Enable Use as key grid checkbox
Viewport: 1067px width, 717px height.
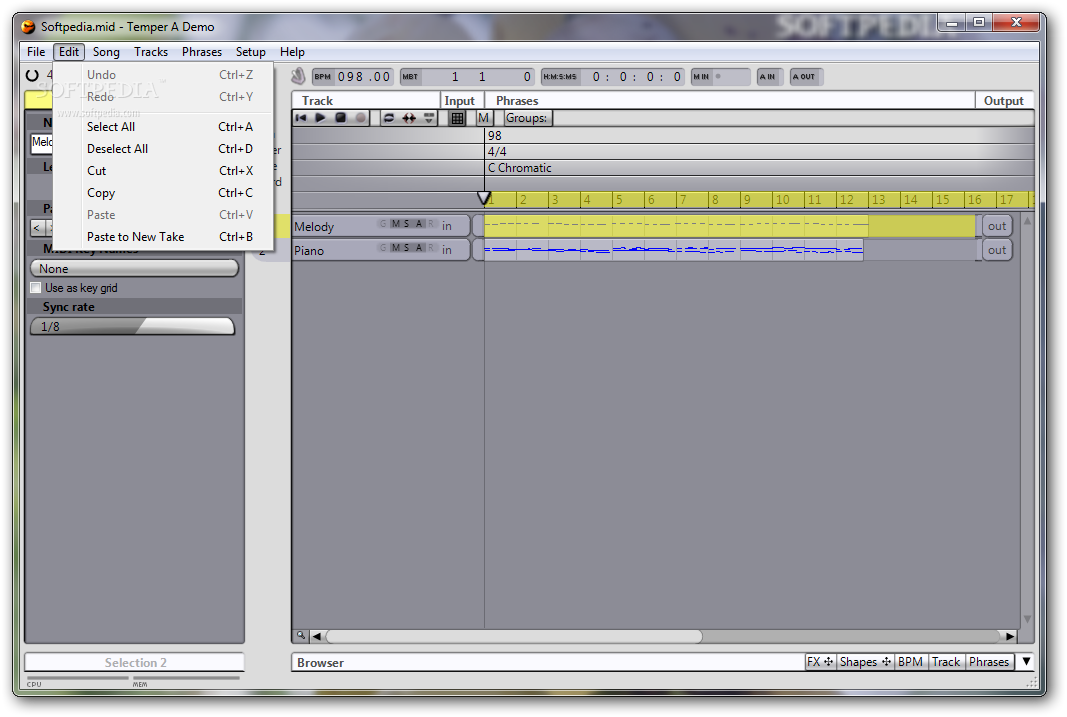pyautogui.click(x=35, y=288)
